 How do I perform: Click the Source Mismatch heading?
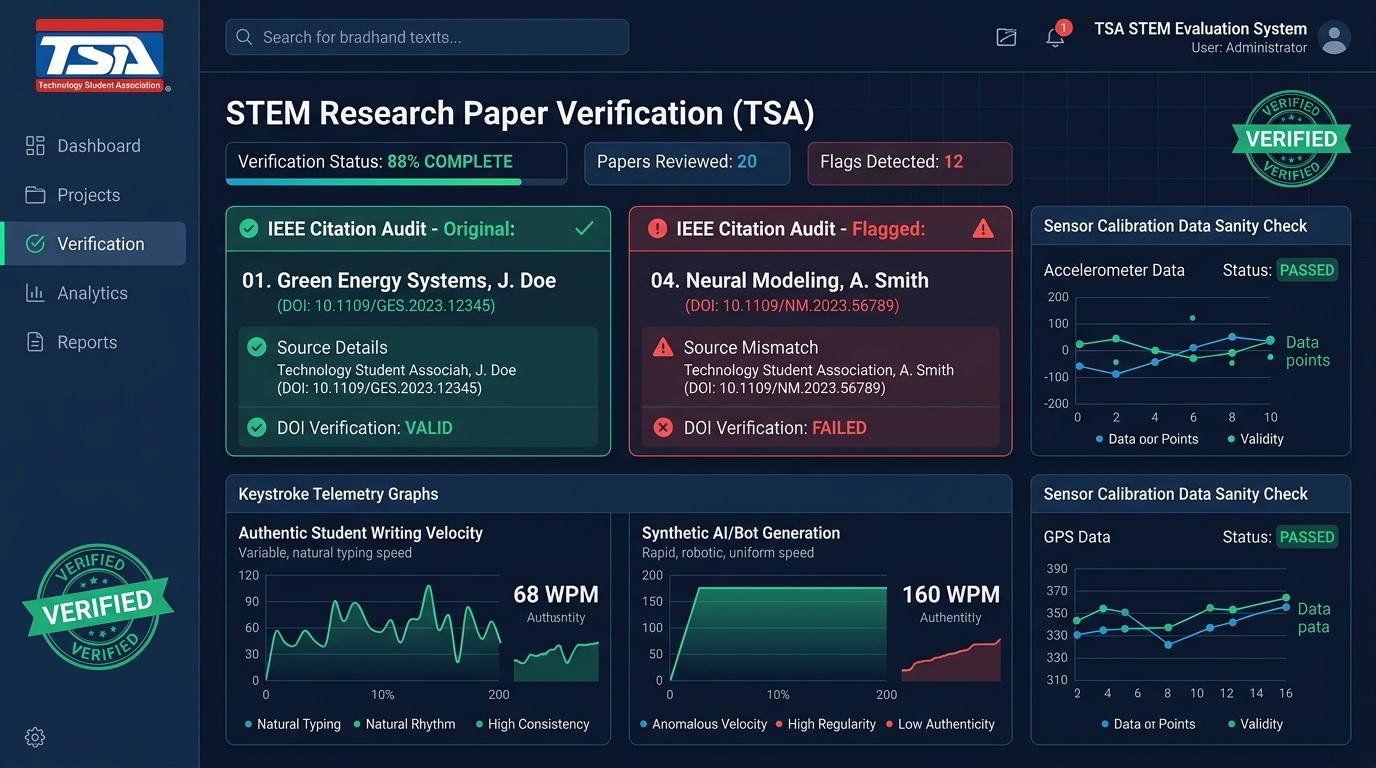[751, 348]
